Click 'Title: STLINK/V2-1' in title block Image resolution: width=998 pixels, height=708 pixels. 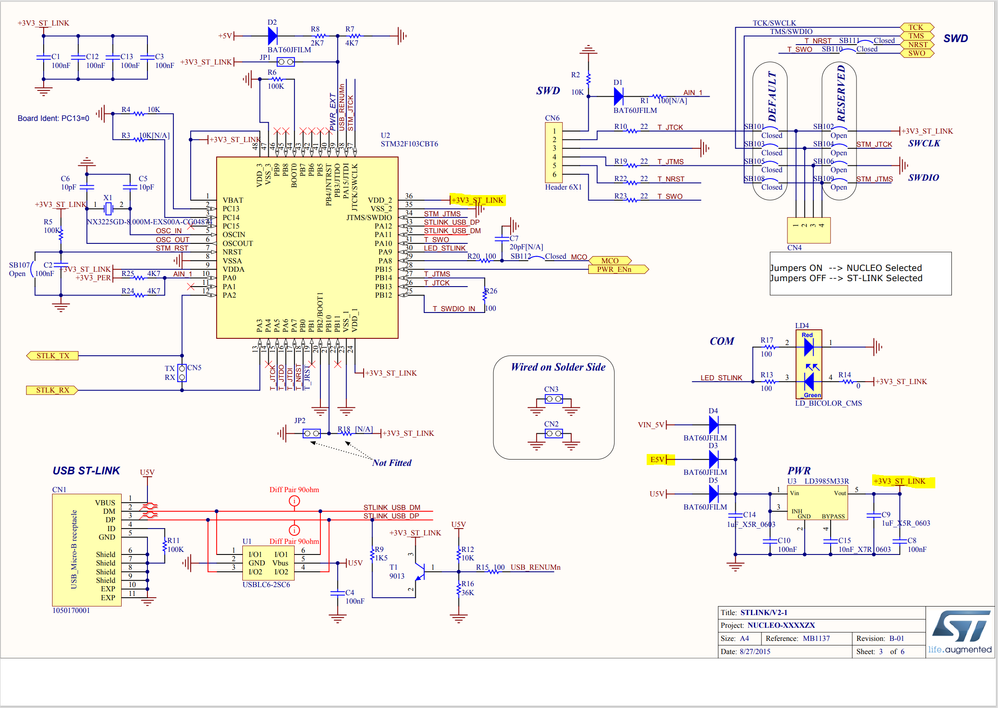coord(754,612)
